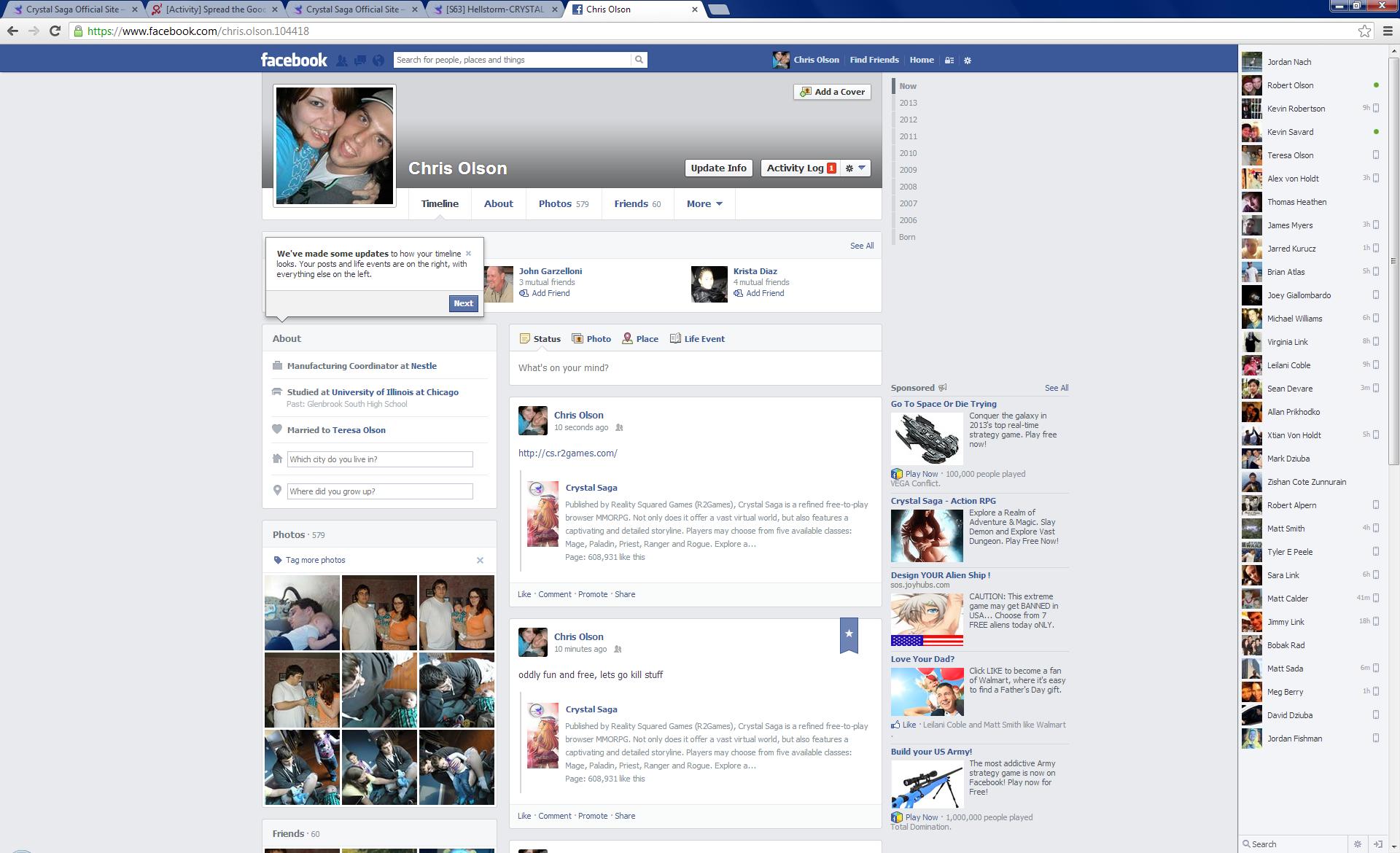Jump to 2010 on timeline scrubber

[908, 153]
